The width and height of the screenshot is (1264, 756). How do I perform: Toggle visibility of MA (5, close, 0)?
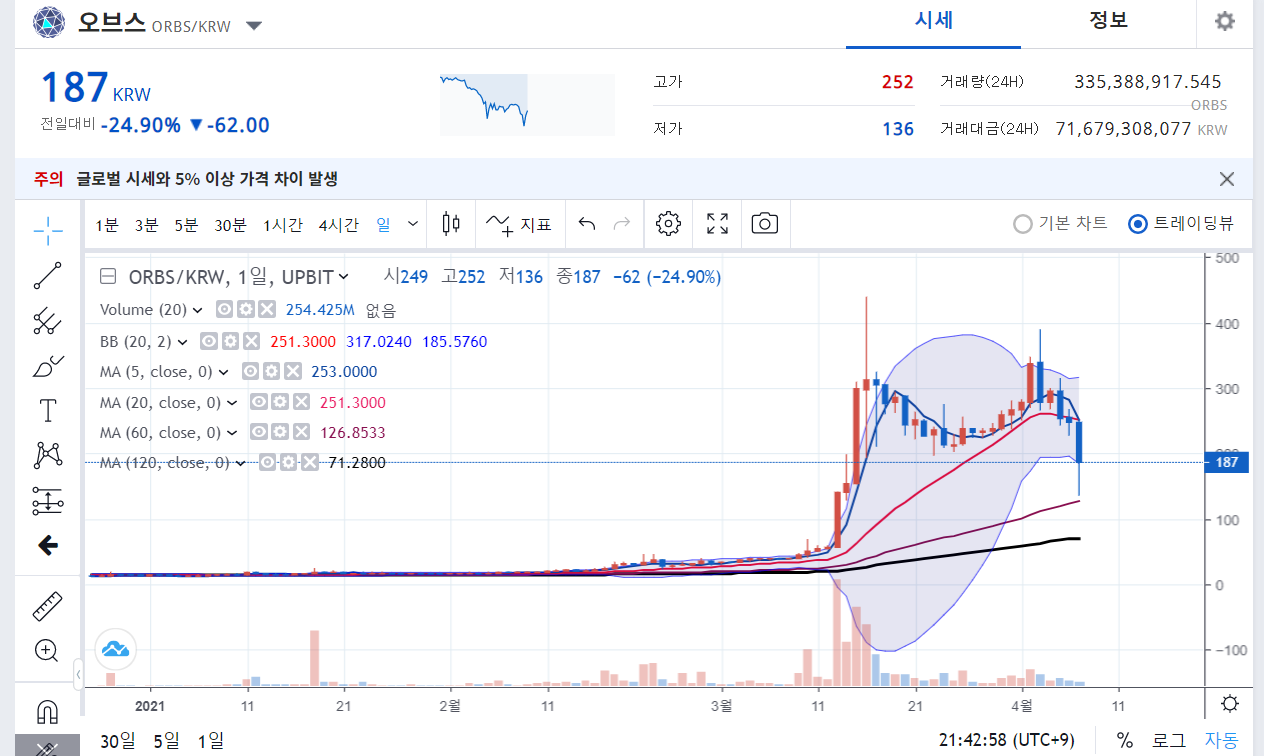253,372
